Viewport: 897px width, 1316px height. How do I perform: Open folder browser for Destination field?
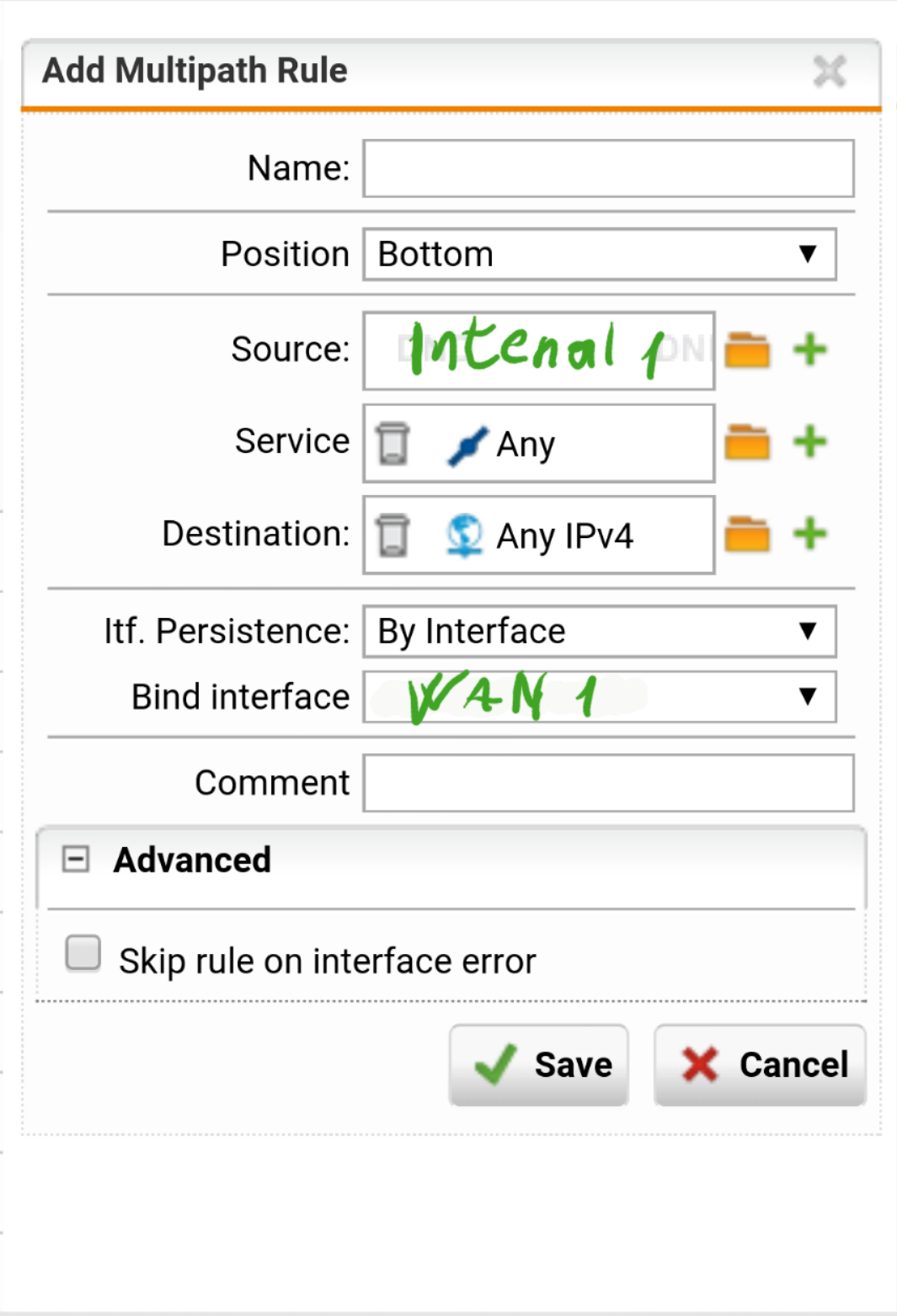coord(747,535)
